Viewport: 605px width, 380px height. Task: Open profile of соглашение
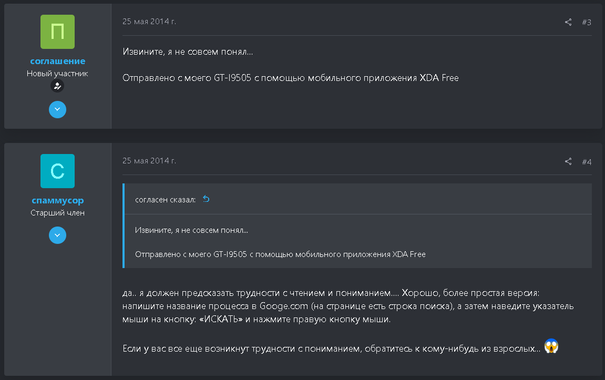click(57, 61)
